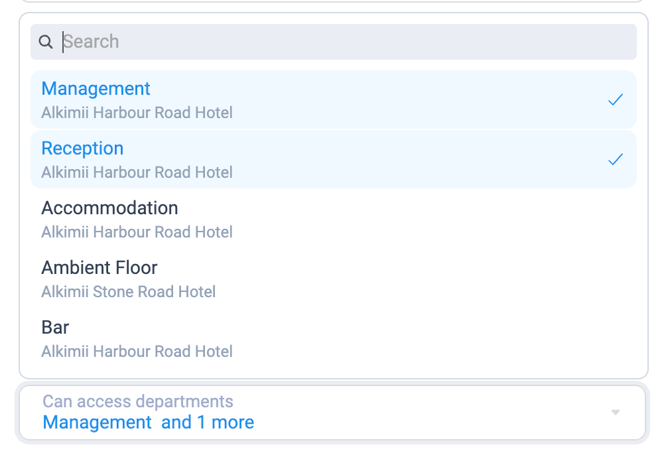Click 'Alkimii Harbour Road Hotel' under Bar
The width and height of the screenshot is (670, 463).
137,352
